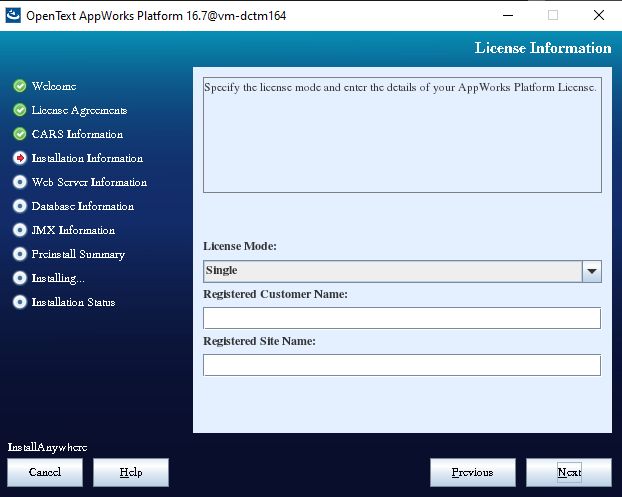
Task: Click the Cancel button
Action: click(45, 472)
